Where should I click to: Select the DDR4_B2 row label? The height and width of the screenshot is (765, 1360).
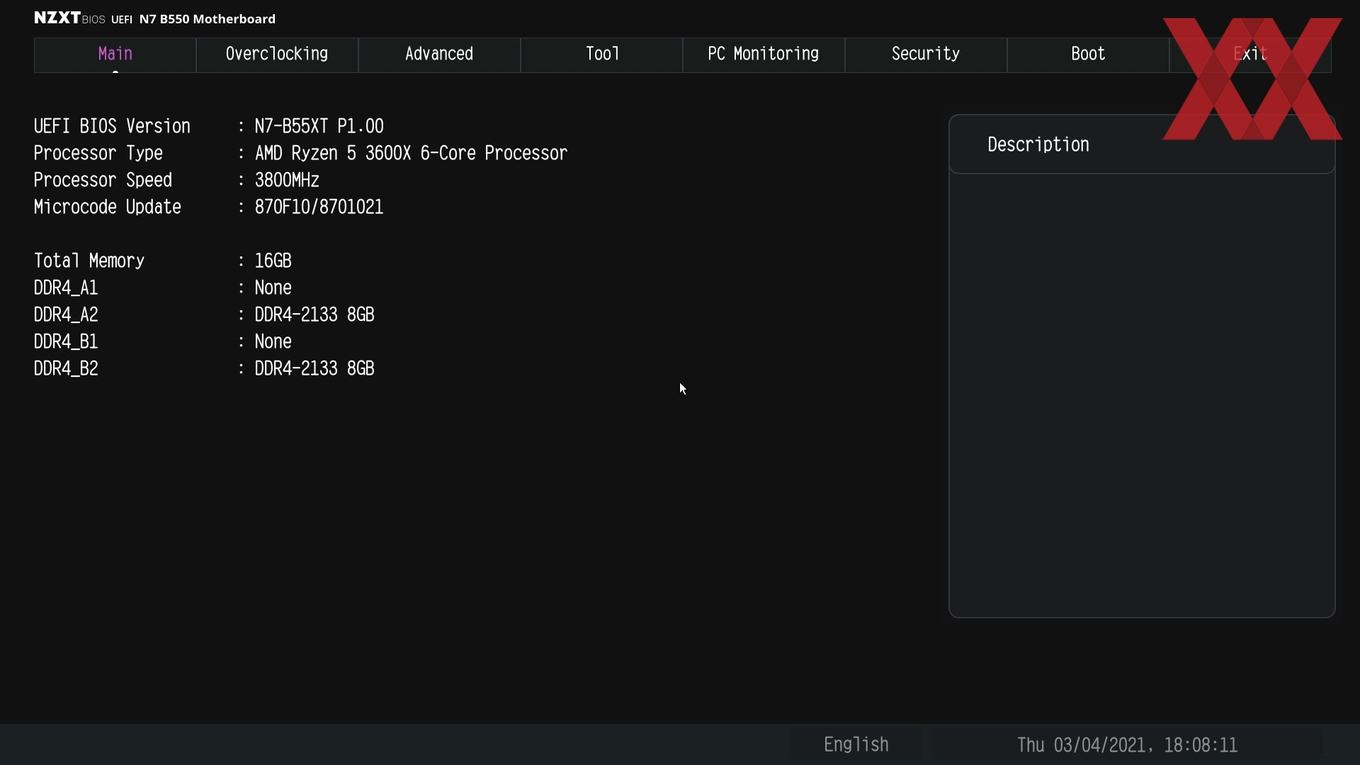66,369
